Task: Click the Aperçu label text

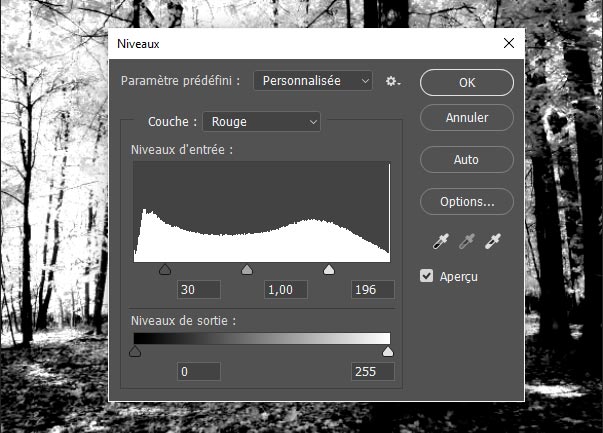Action: [458, 276]
